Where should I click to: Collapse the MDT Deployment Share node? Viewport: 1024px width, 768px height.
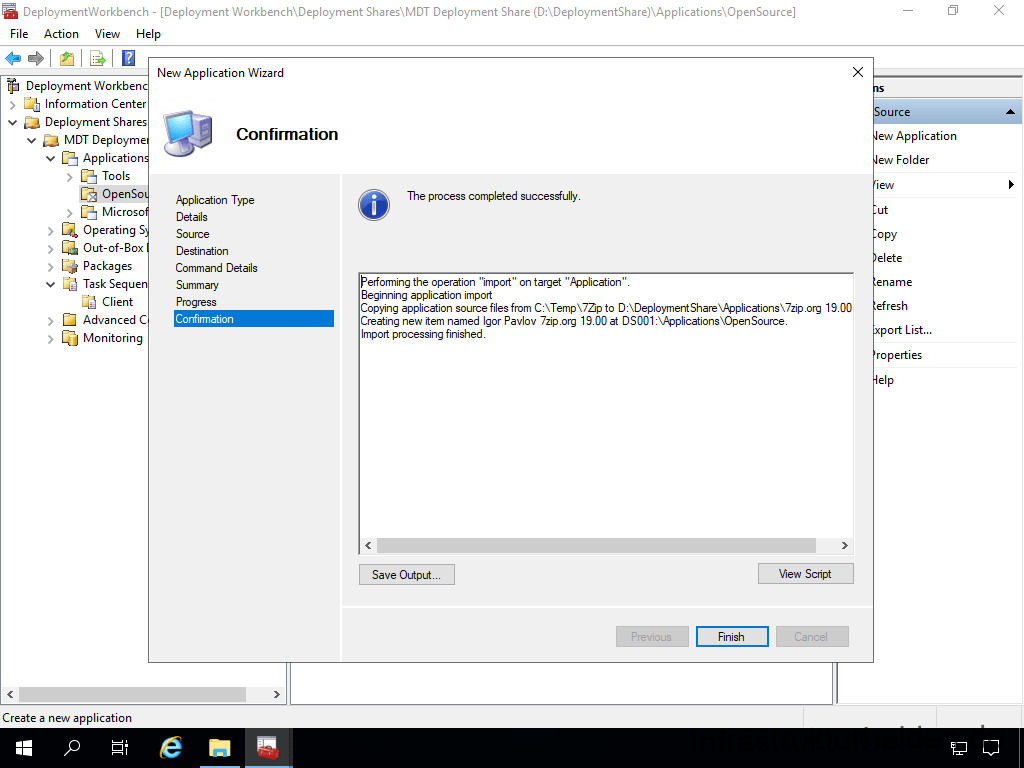(31, 140)
